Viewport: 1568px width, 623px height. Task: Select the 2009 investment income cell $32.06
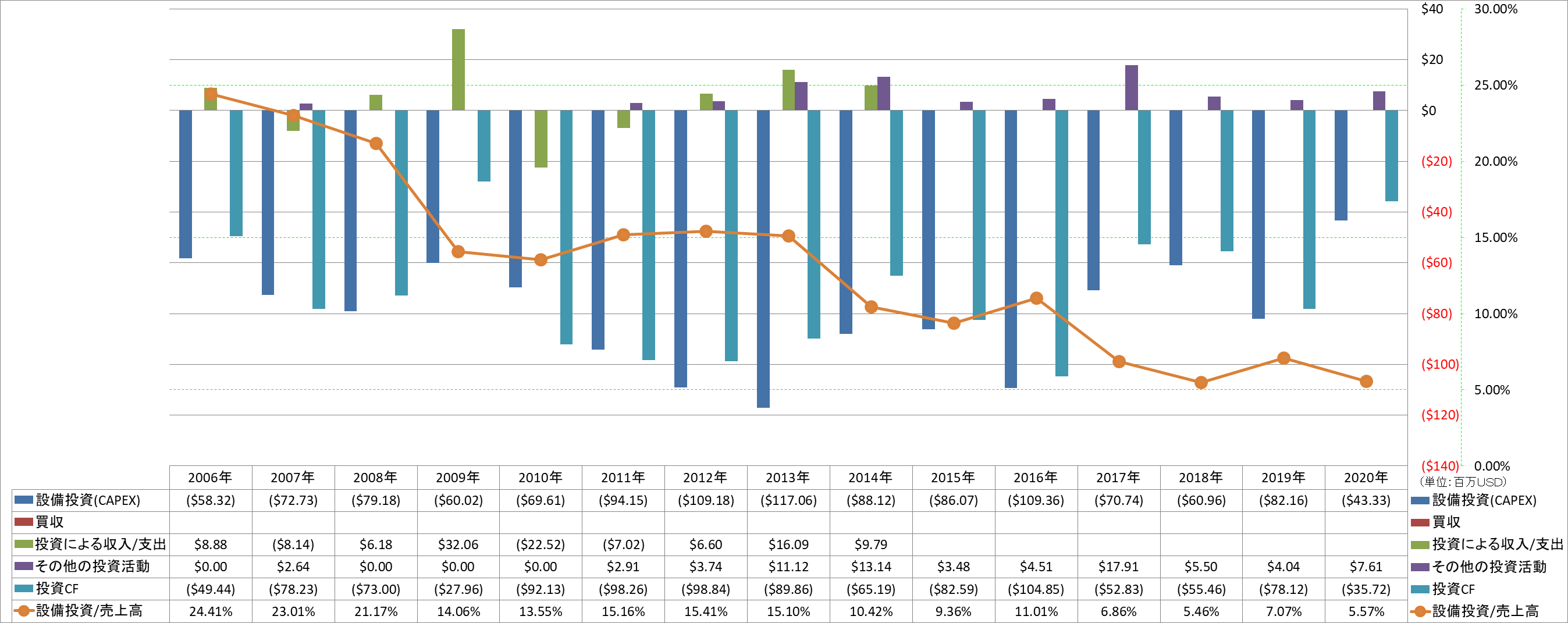point(458,544)
